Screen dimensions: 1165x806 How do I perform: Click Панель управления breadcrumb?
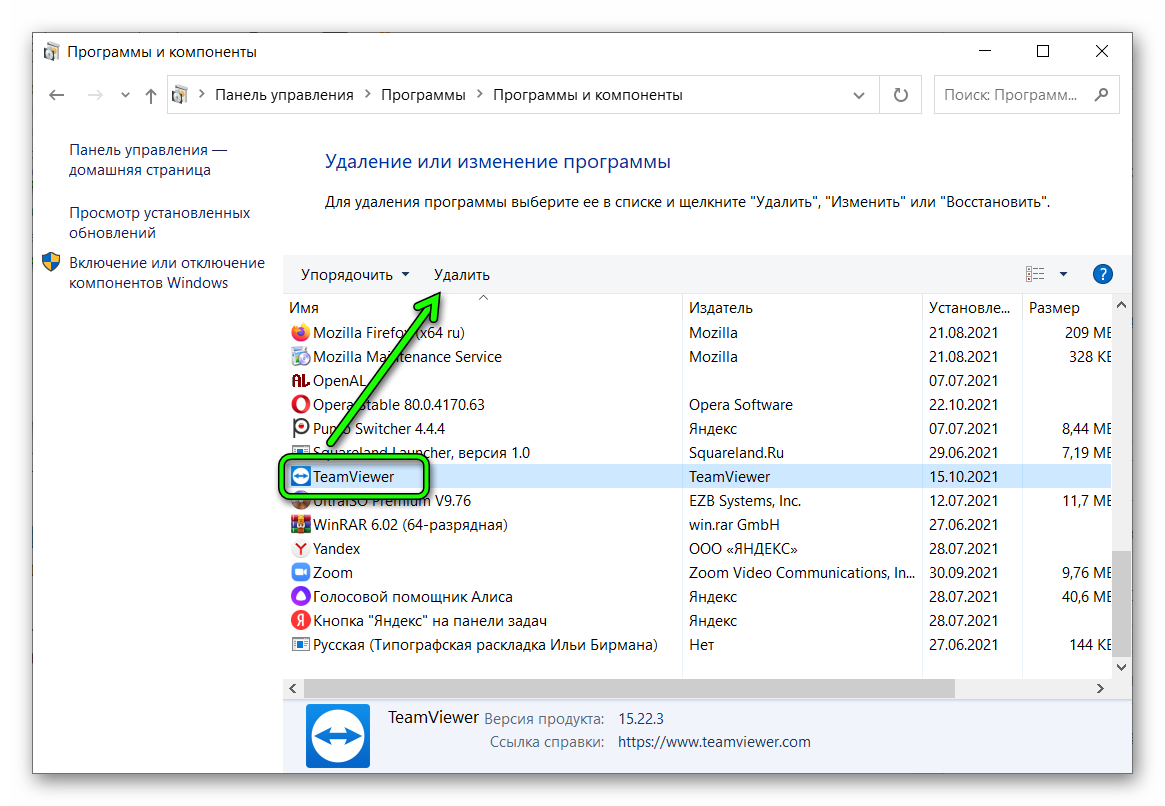point(284,95)
